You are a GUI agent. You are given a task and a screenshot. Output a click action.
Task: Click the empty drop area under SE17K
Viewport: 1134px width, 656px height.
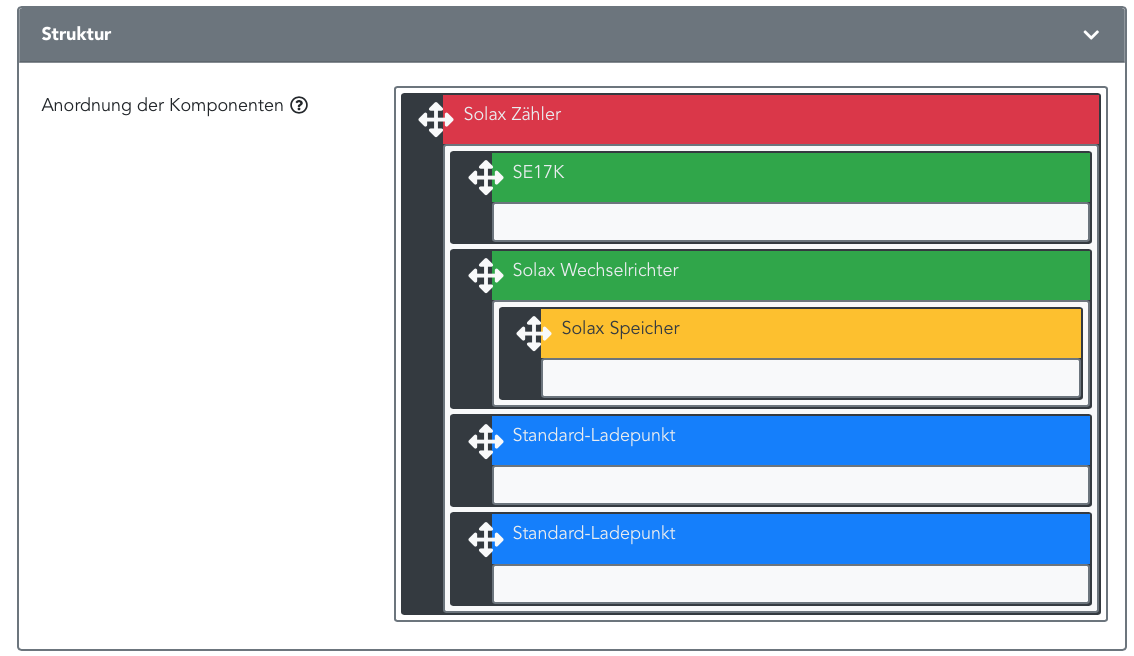pyautogui.click(x=791, y=222)
